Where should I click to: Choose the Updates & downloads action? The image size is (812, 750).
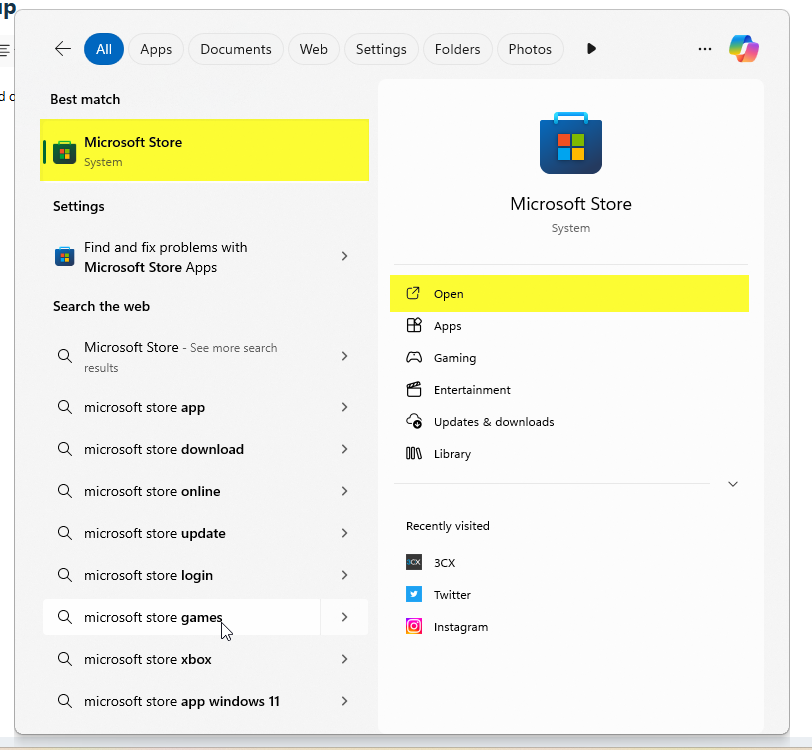tap(569, 422)
